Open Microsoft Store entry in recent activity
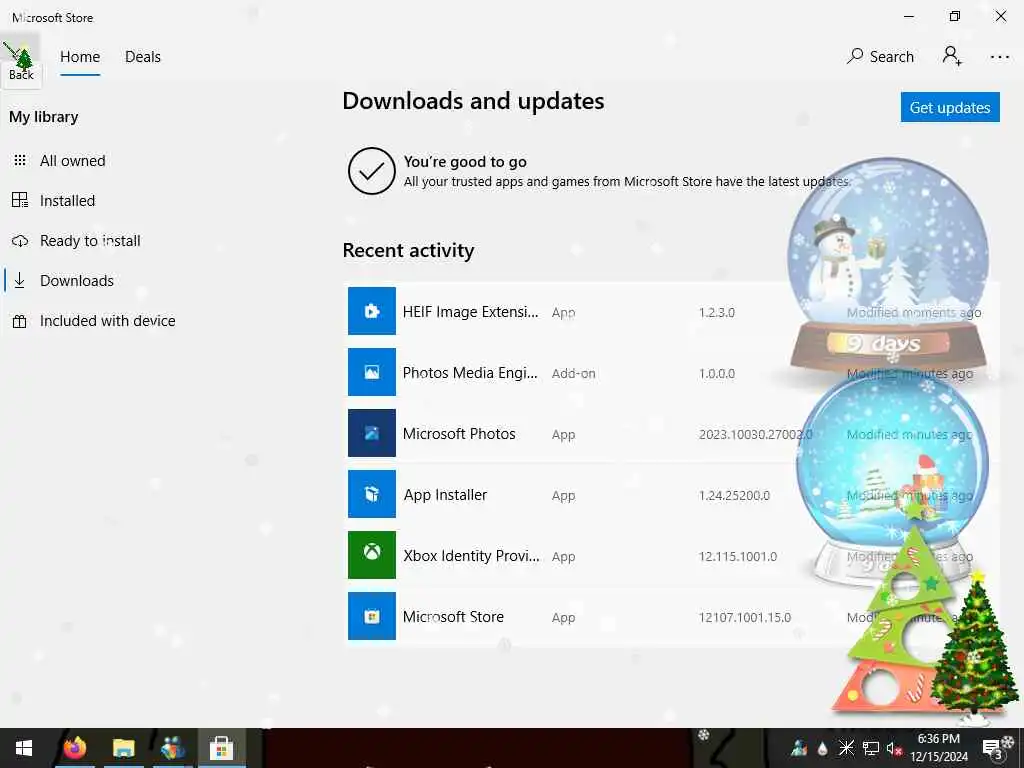This screenshot has height=768, width=1024. click(453, 616)
